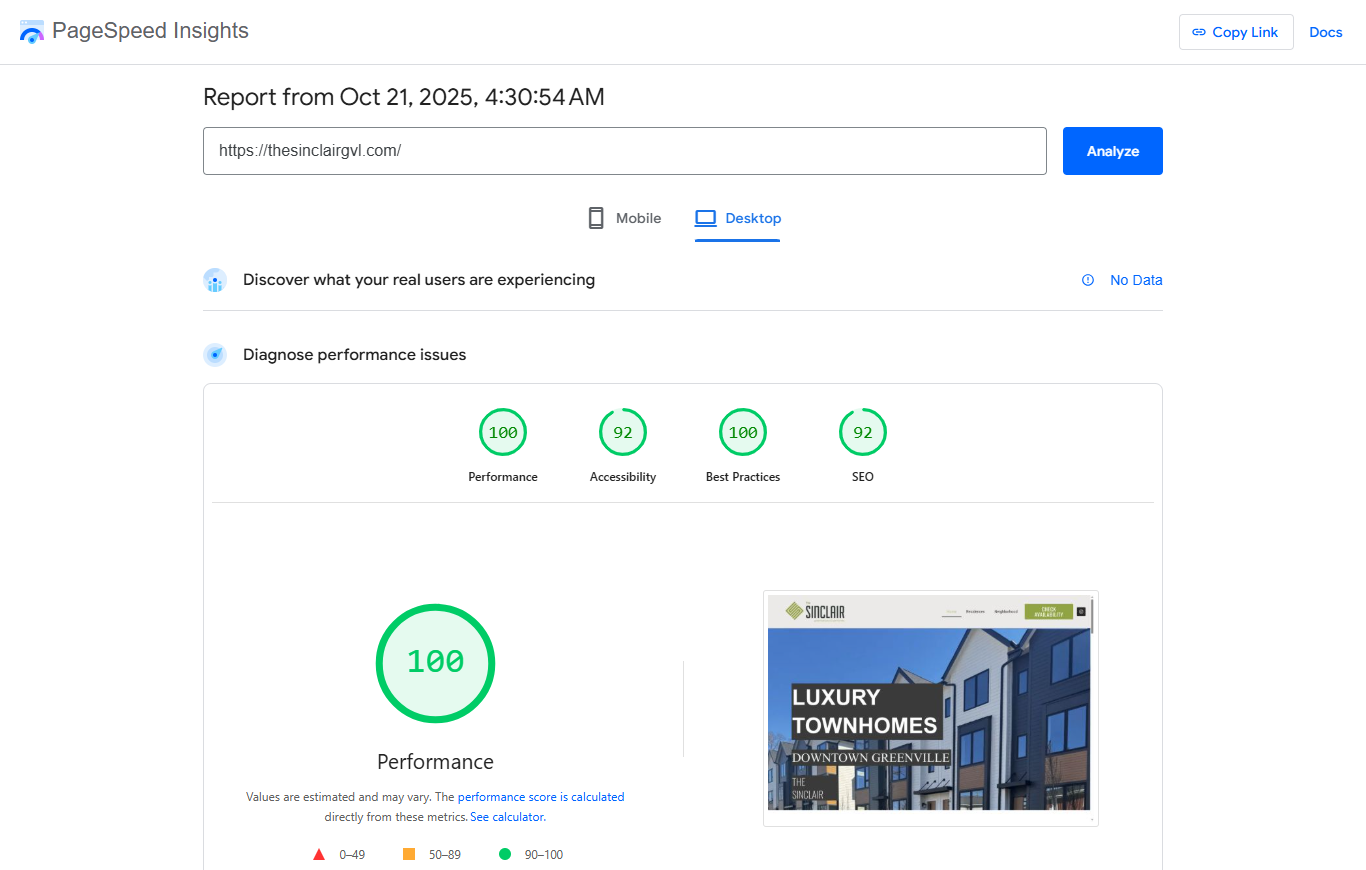Click the real users experience icon
Image resolution: width=1366 pixels, height=870 pixels.
215,280
